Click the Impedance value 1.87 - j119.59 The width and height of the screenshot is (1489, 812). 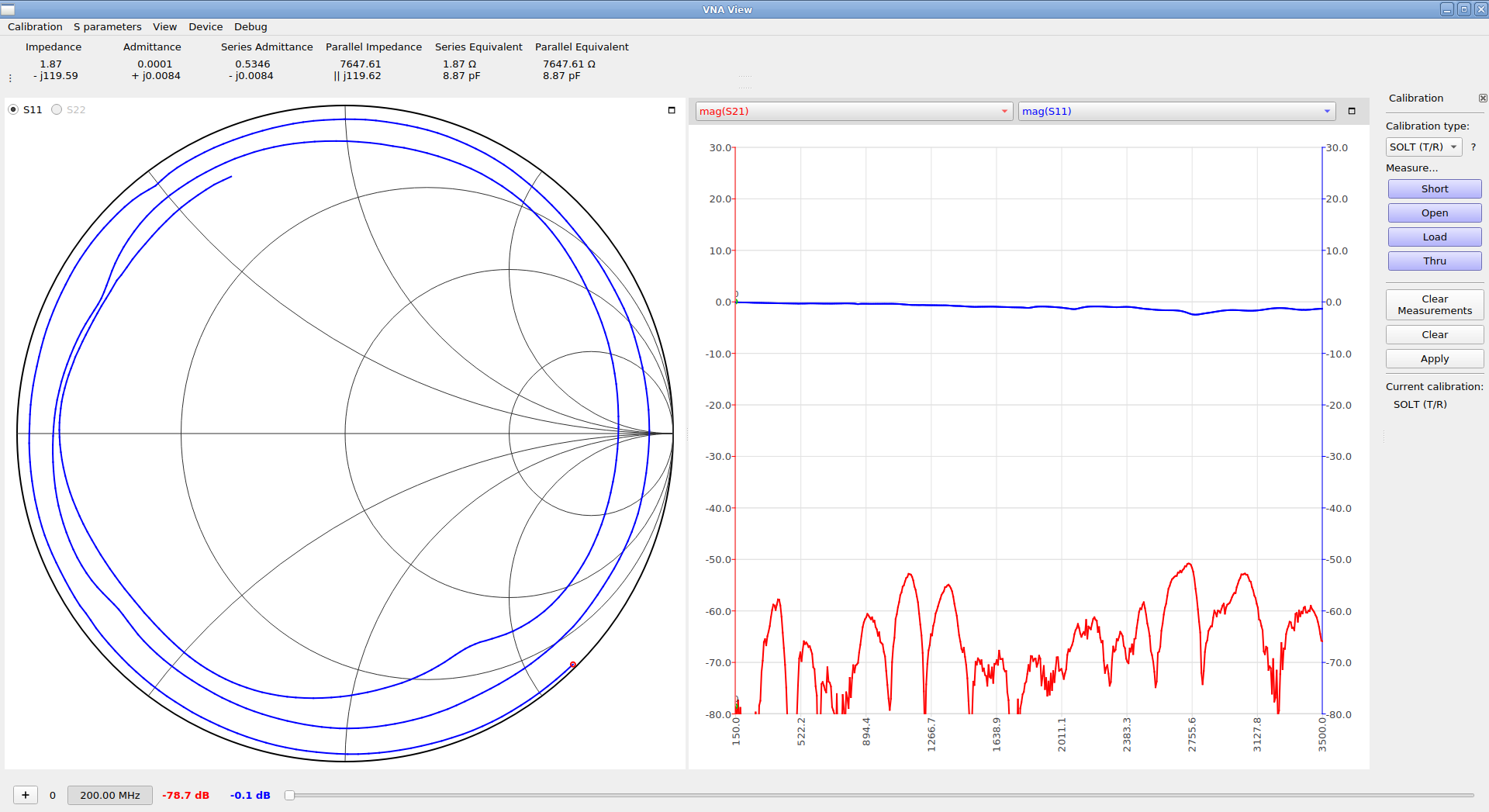[x=54, y=70]
